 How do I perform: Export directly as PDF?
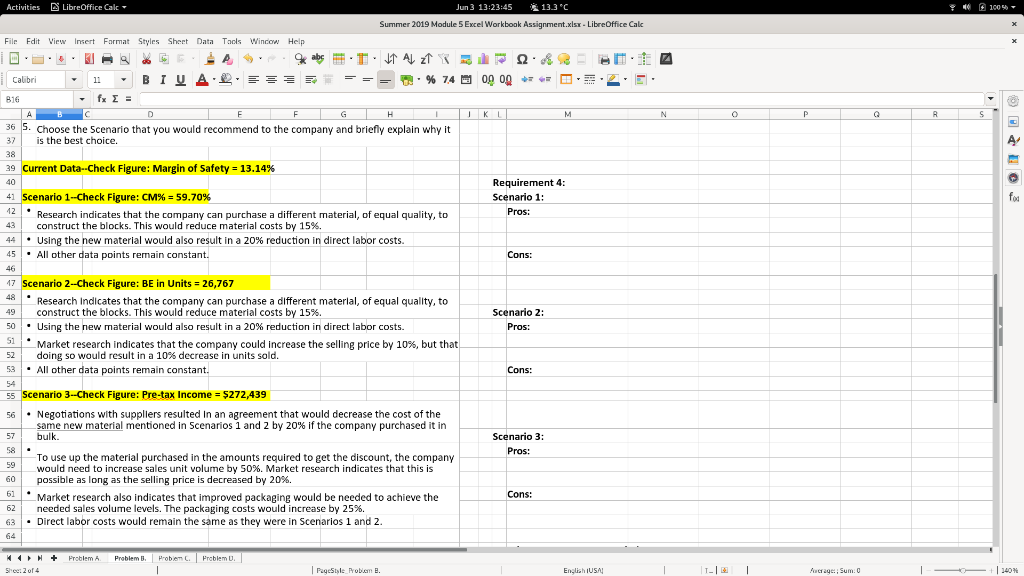coord(89,59)
